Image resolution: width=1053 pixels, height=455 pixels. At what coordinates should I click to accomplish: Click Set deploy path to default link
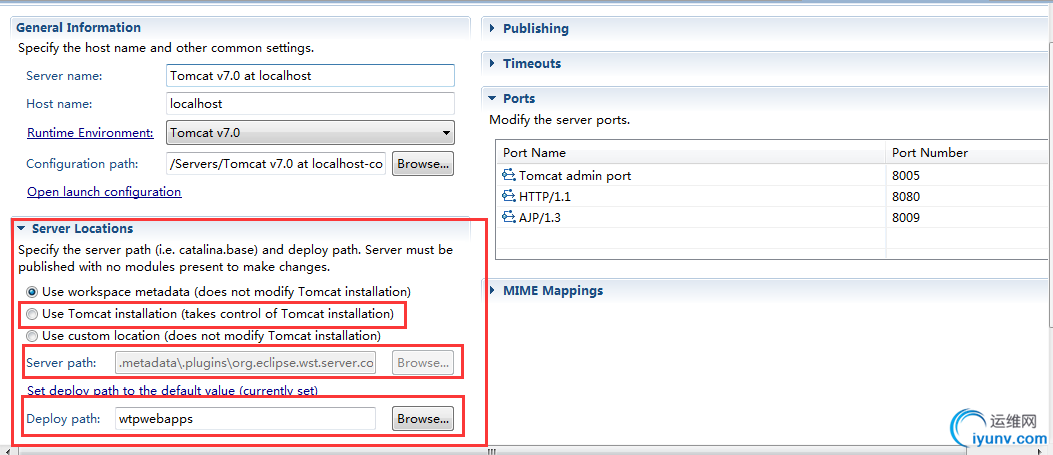coord(173,390)
